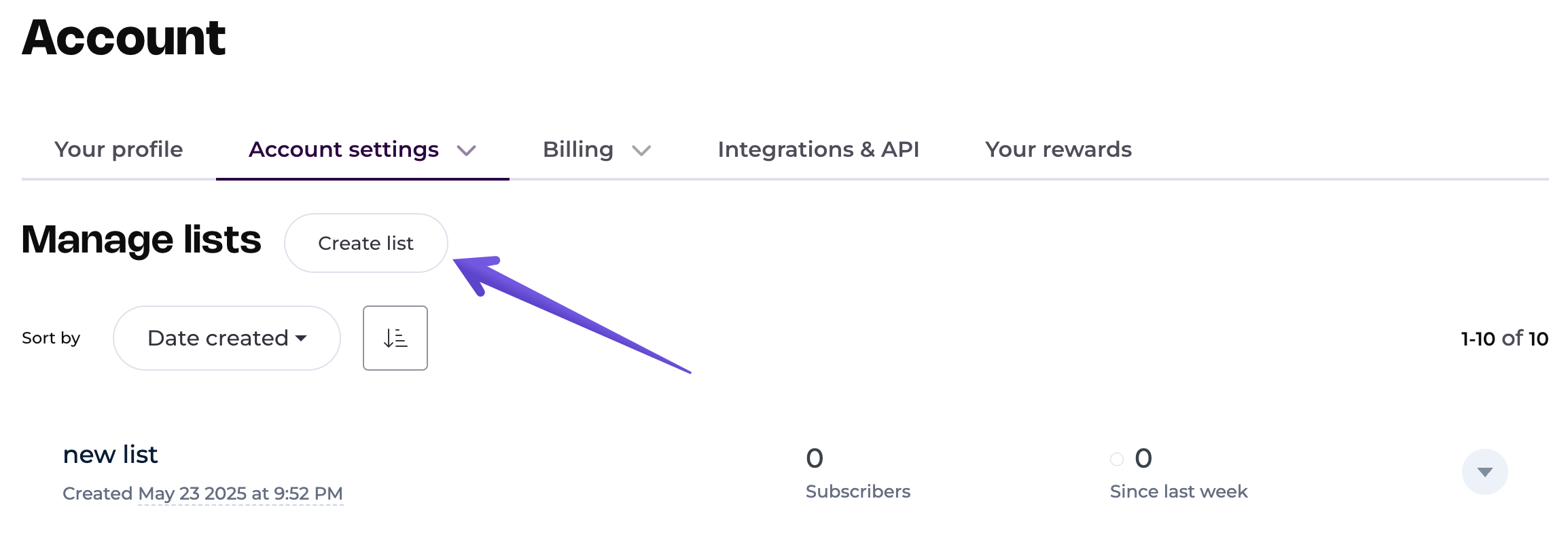This screenshot has height=558, width=1568.
Task: Click the Account page title
Action: 124,37
